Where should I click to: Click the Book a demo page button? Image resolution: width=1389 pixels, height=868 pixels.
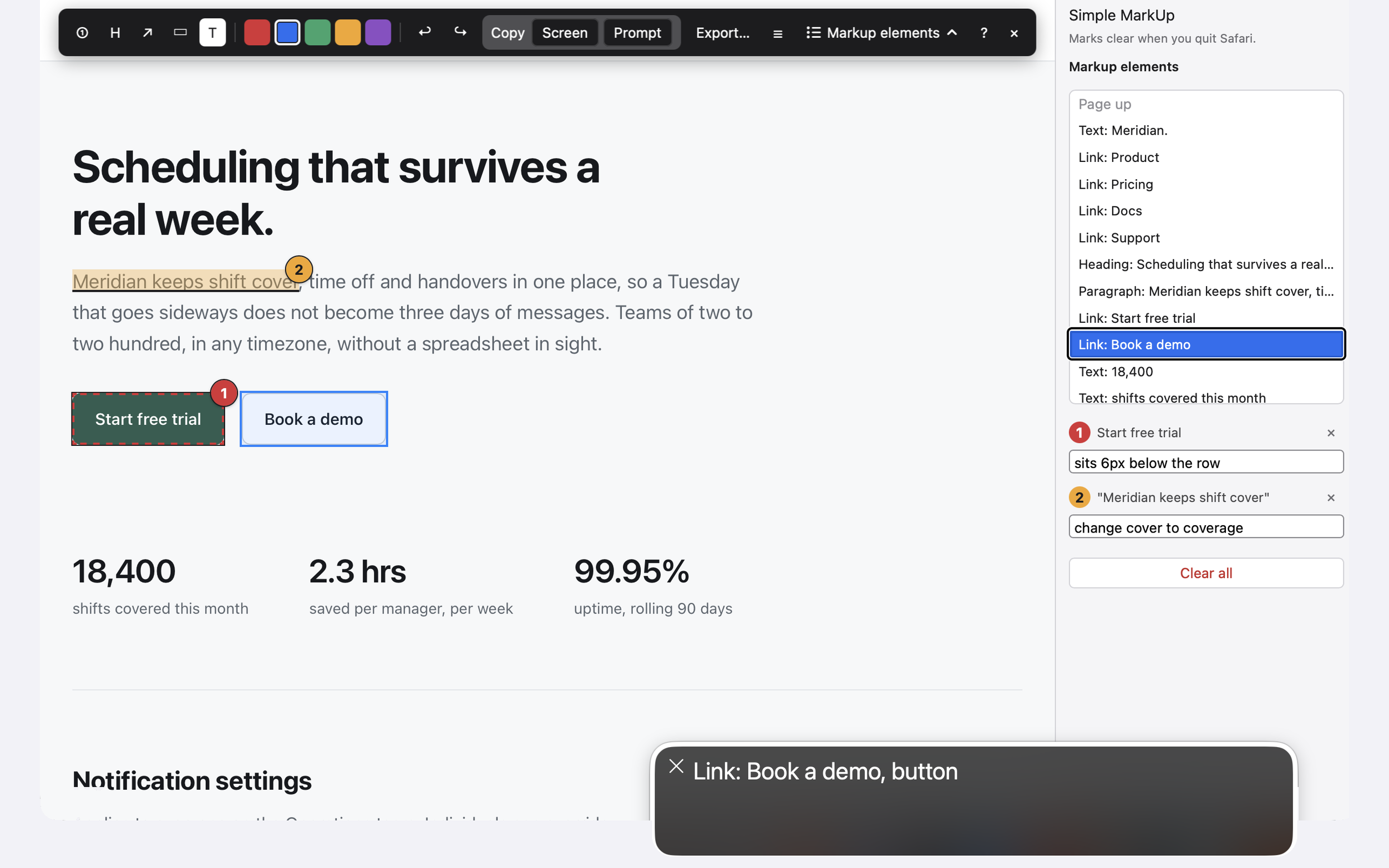click(x=313, y=419)
